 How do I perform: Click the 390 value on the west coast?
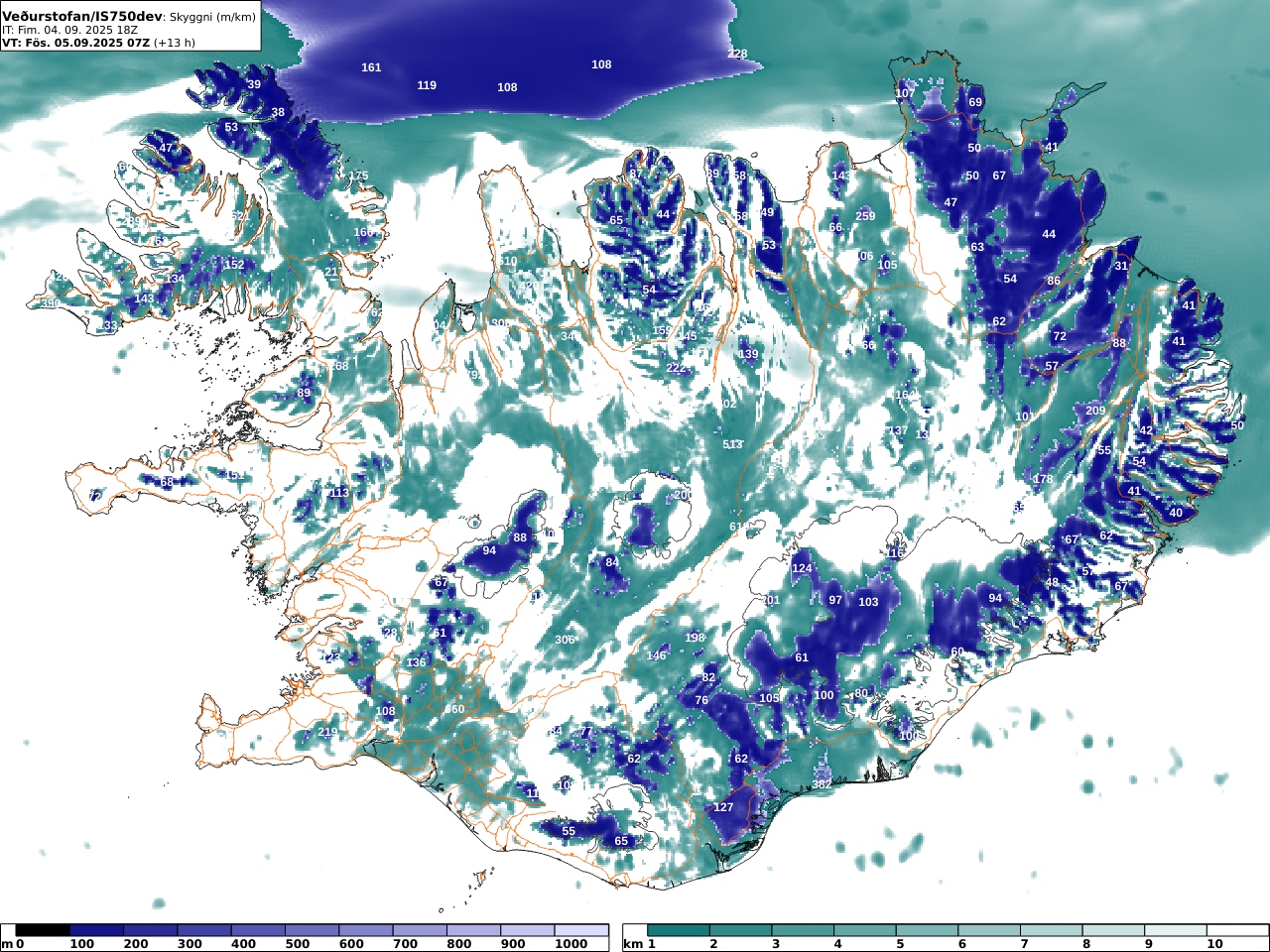[50, 303]
